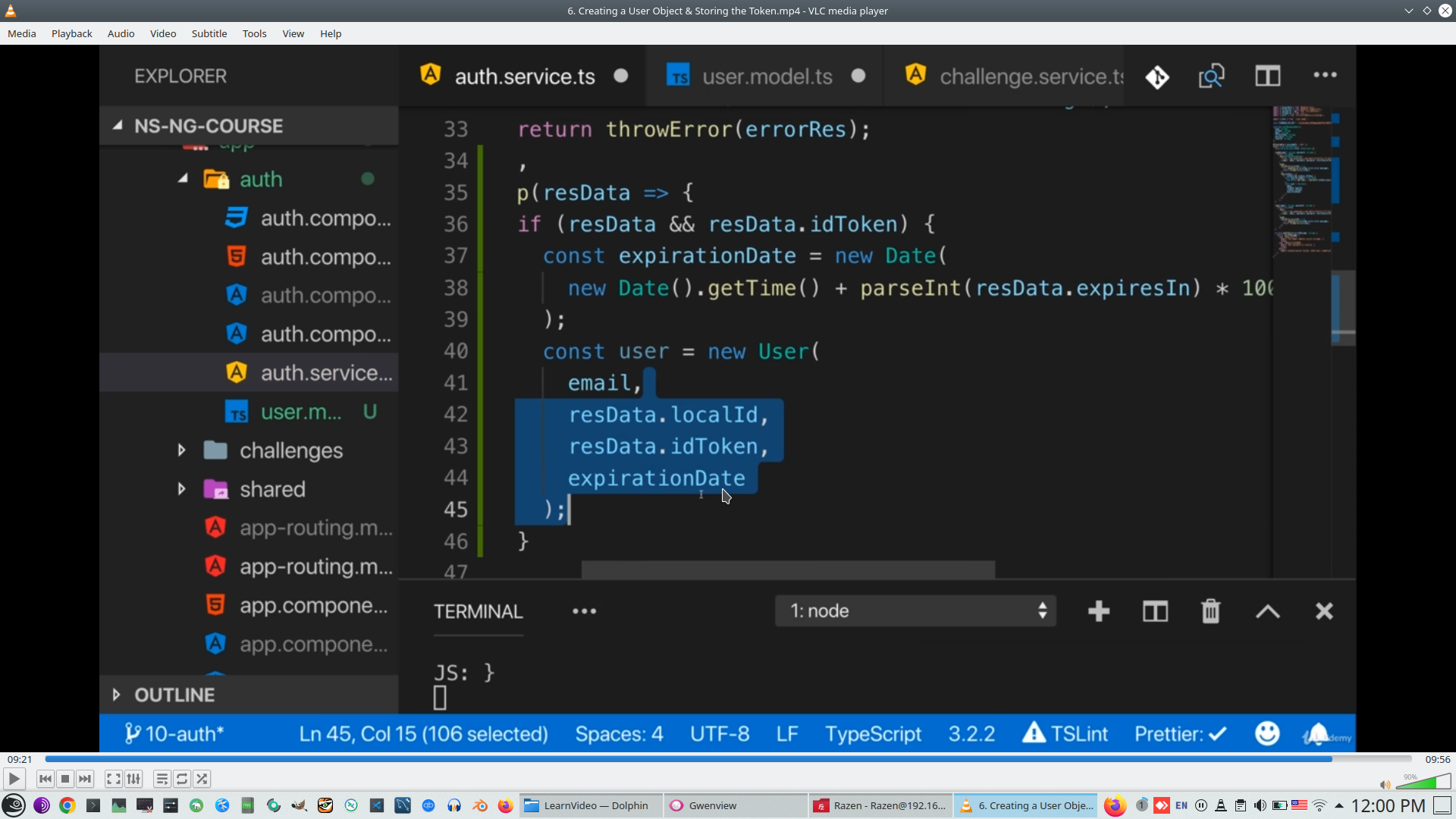Open extended settings equalizer icon
Viewport: 1456px width, 819px height.
(x=133, y=779)
